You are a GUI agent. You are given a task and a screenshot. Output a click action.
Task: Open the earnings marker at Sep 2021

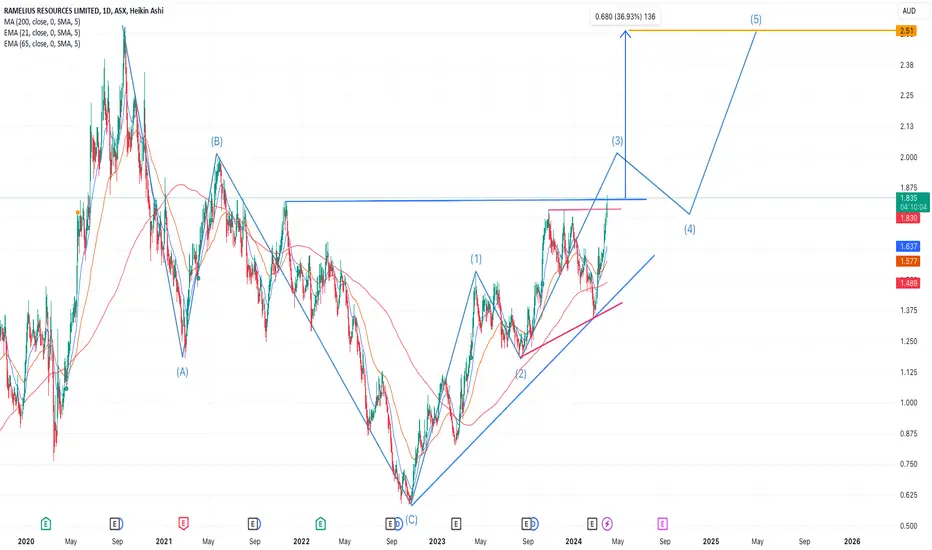[x=253, y=524]
